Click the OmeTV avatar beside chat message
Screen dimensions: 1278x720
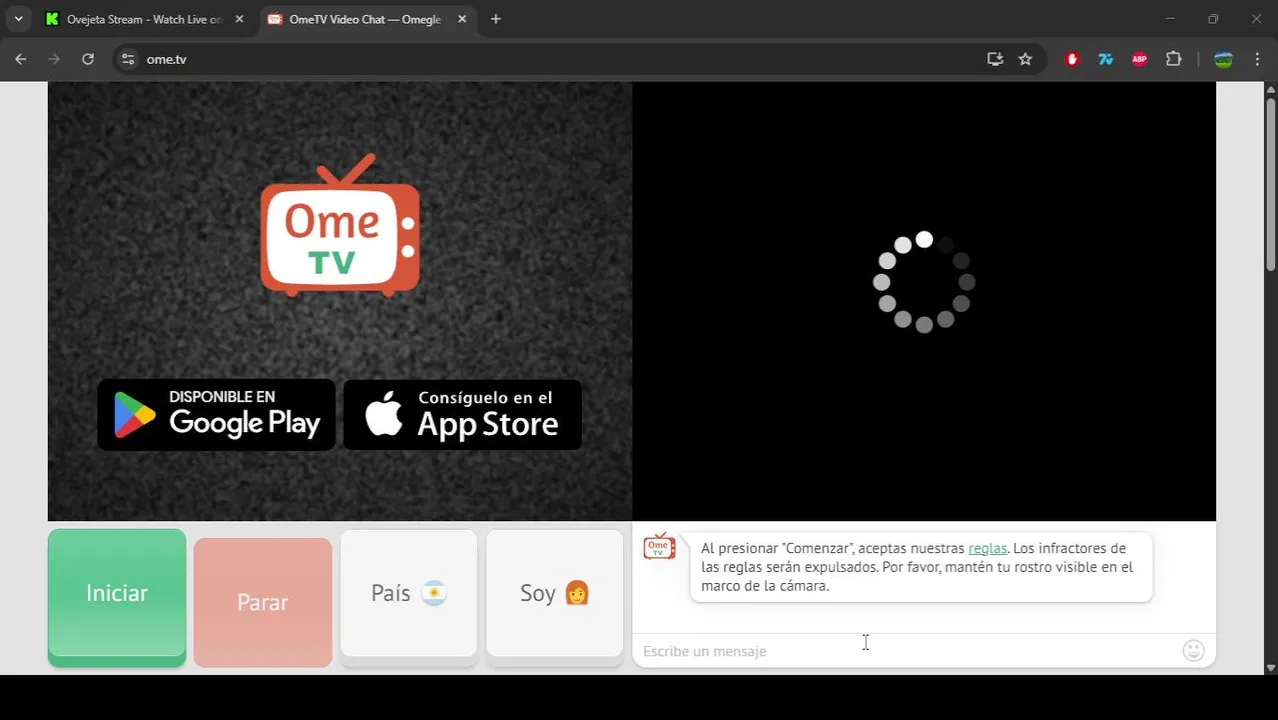tap(659, 546)
